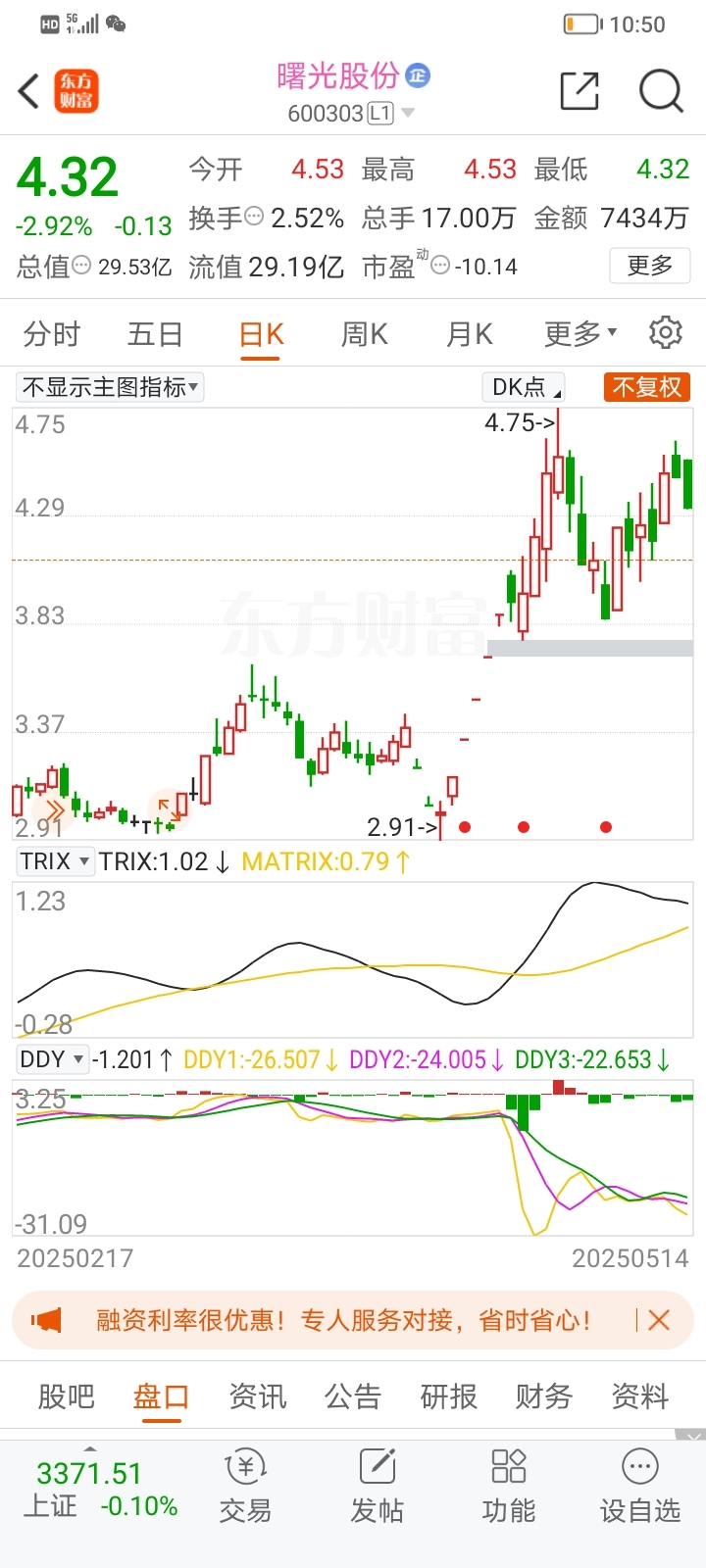Tap the stock name 曙光股份
The height and width of the screenshot is (1568, 706).
coord(338,75)
